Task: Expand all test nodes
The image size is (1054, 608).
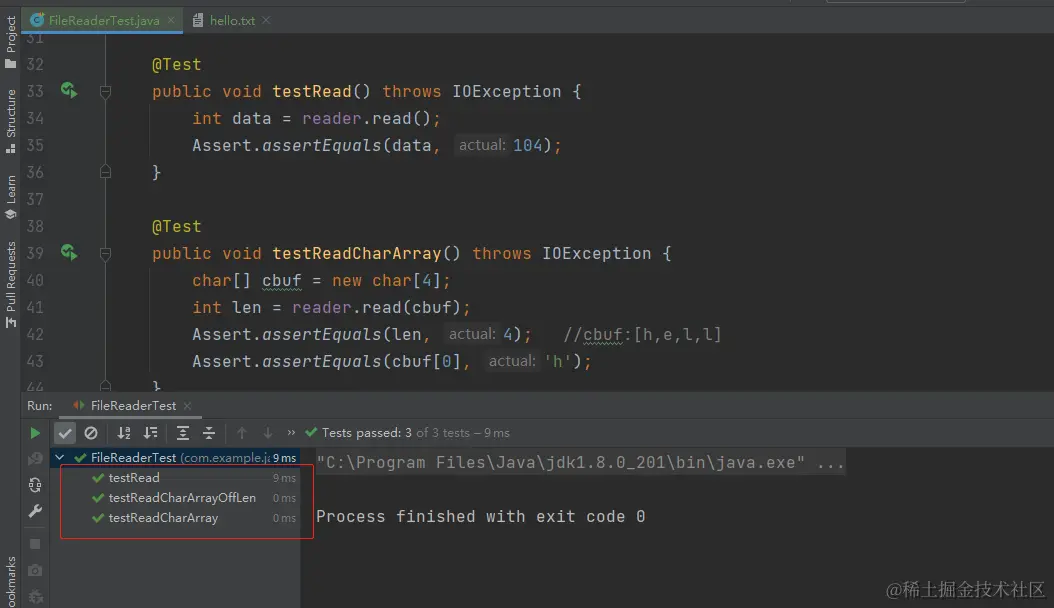Action: pos(182,433)
